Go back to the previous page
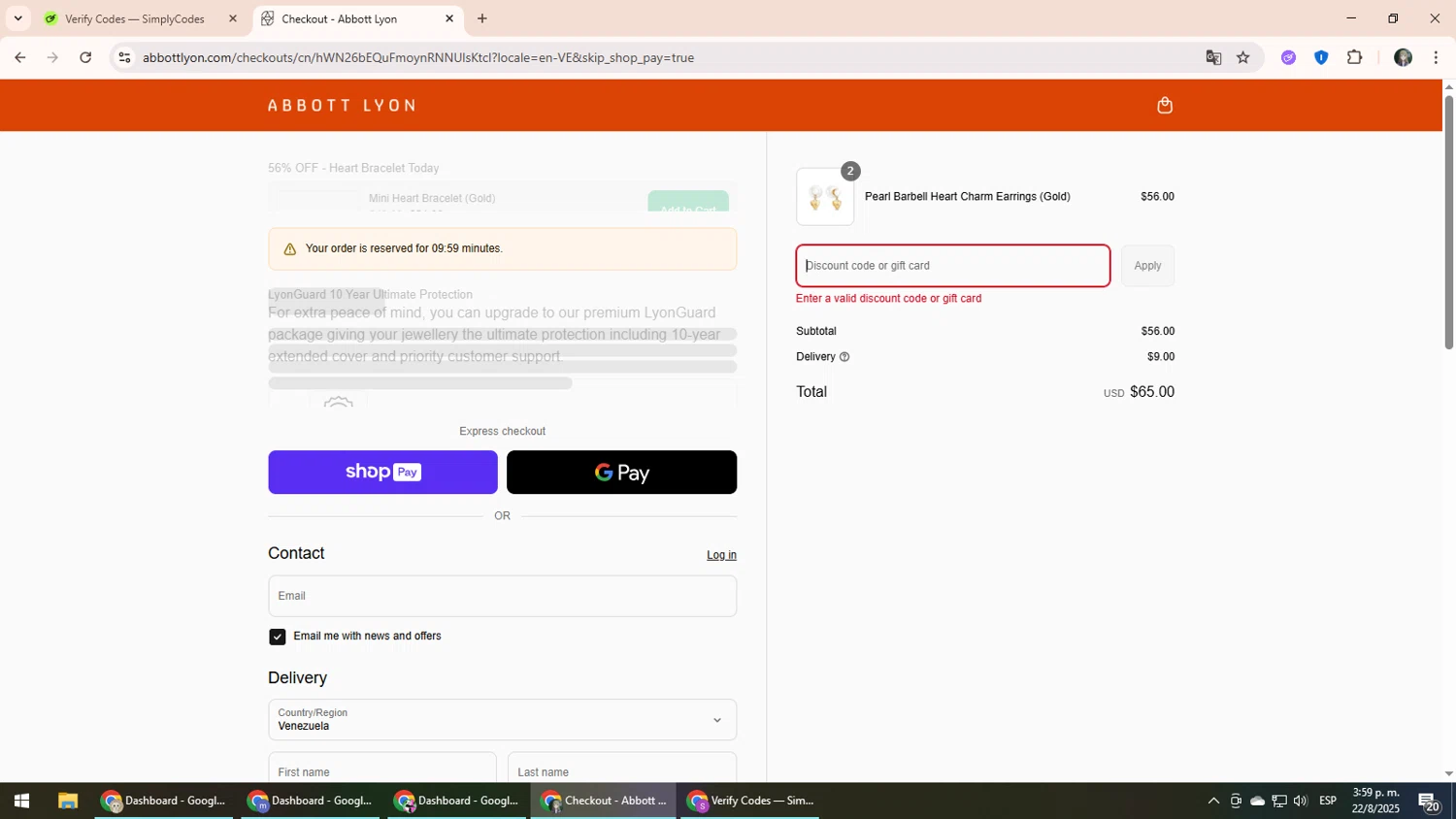1456x819 pixels. pos(19,57)
